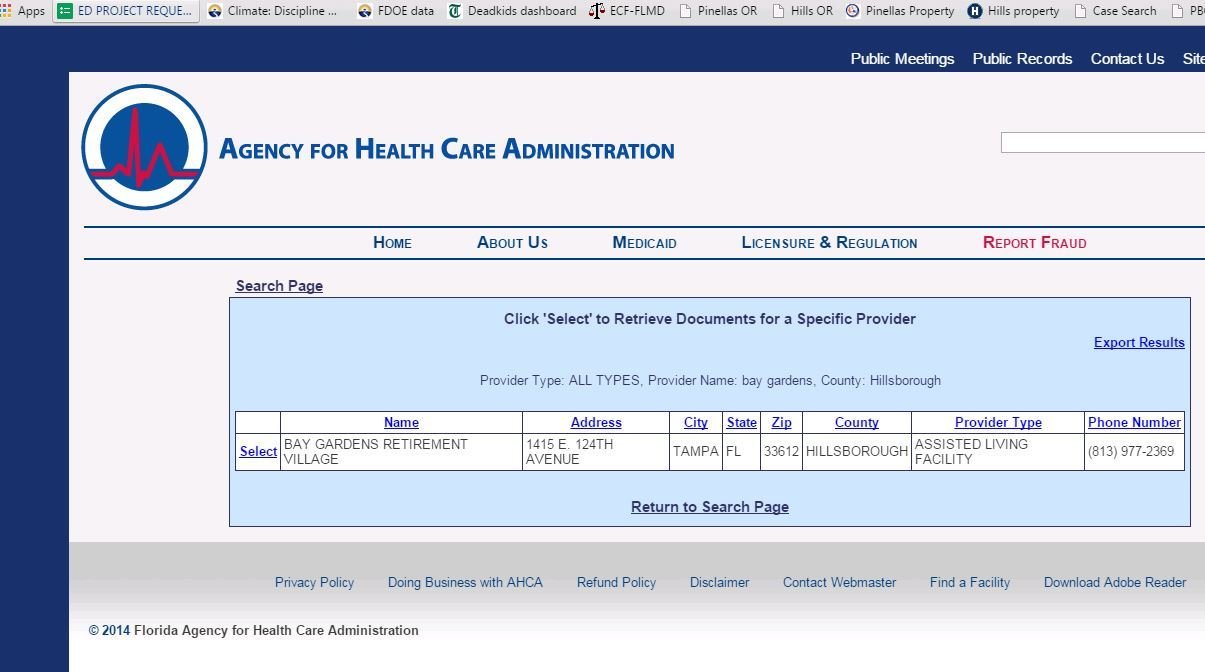Open Doing Business with AHCA link
The image size is (1205, 672).
pos(465,582)
